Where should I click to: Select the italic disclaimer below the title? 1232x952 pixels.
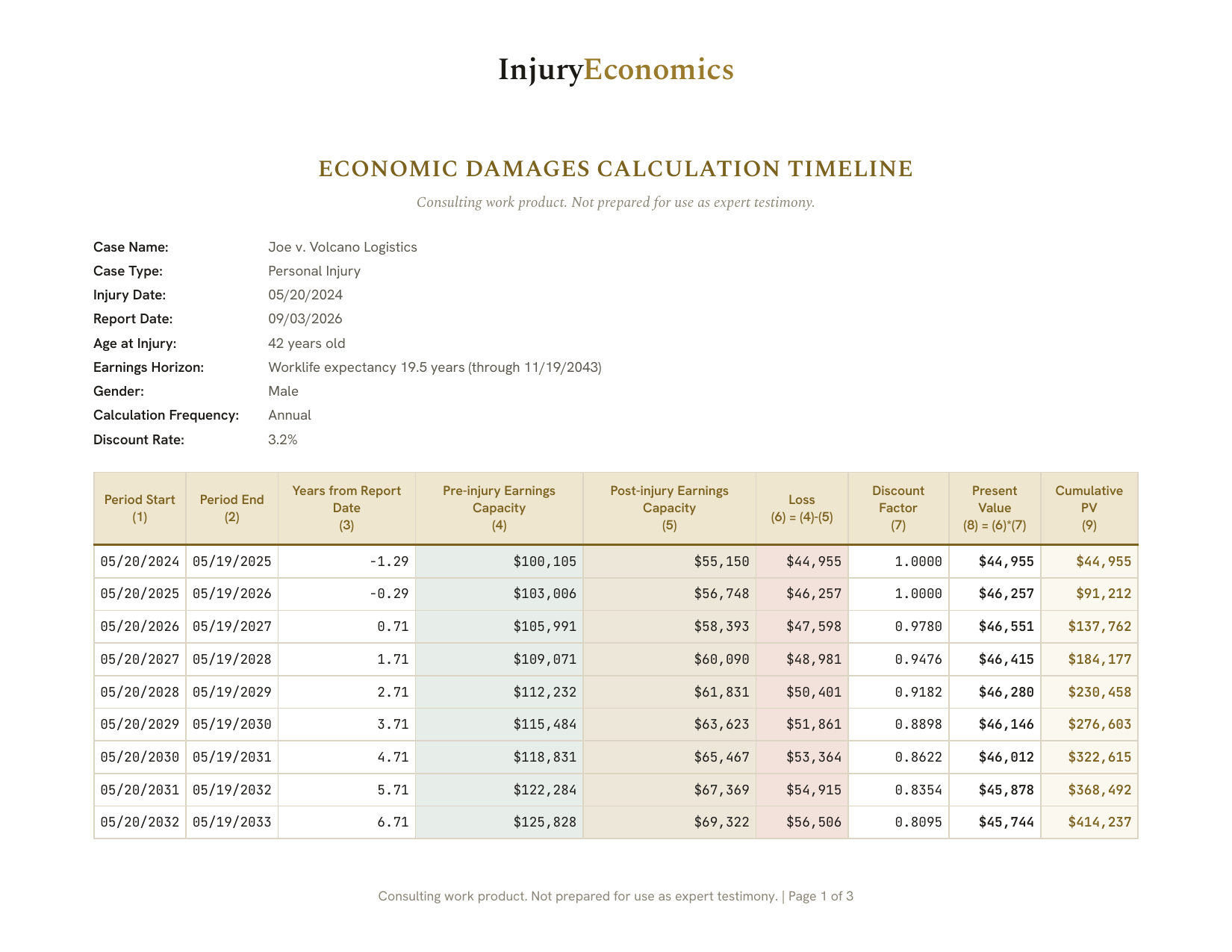tap(616, 202)
